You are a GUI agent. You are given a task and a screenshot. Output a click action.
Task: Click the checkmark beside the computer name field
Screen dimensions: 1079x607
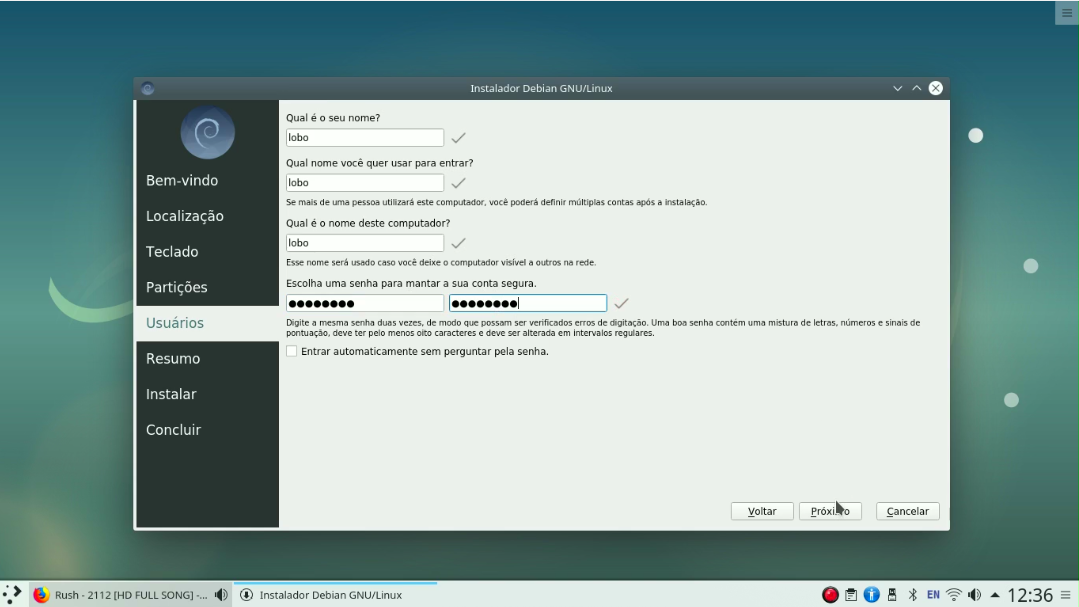(458, 242)
